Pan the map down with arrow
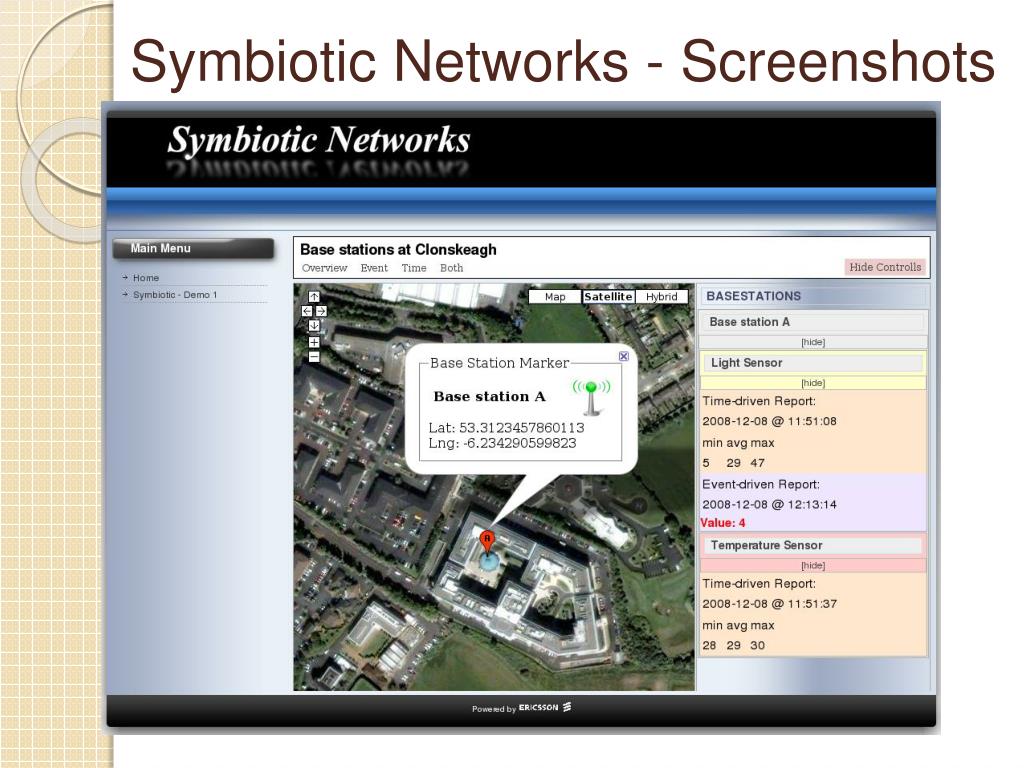This screenshot has height=768, width=1024. [313, 325]
